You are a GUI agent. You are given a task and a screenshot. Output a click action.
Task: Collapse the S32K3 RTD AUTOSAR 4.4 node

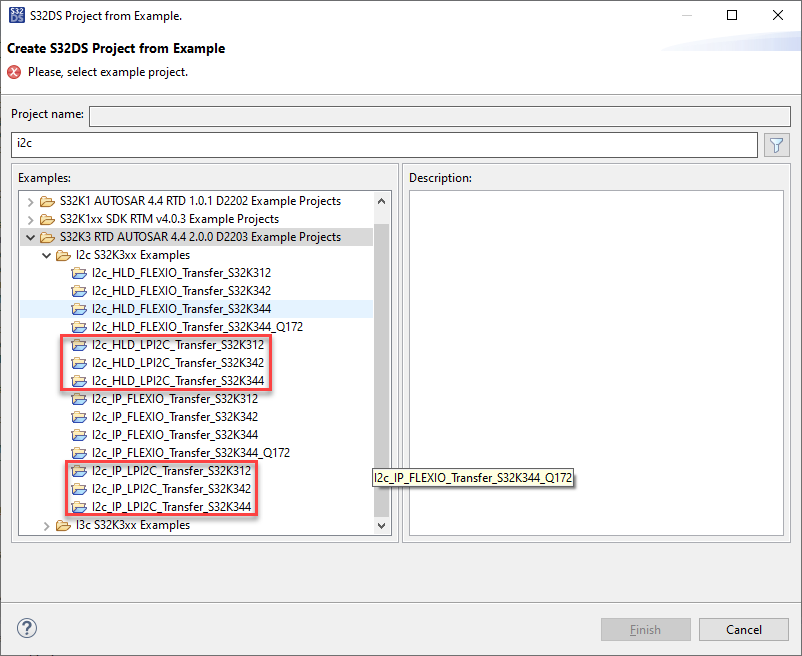(30, 236)
